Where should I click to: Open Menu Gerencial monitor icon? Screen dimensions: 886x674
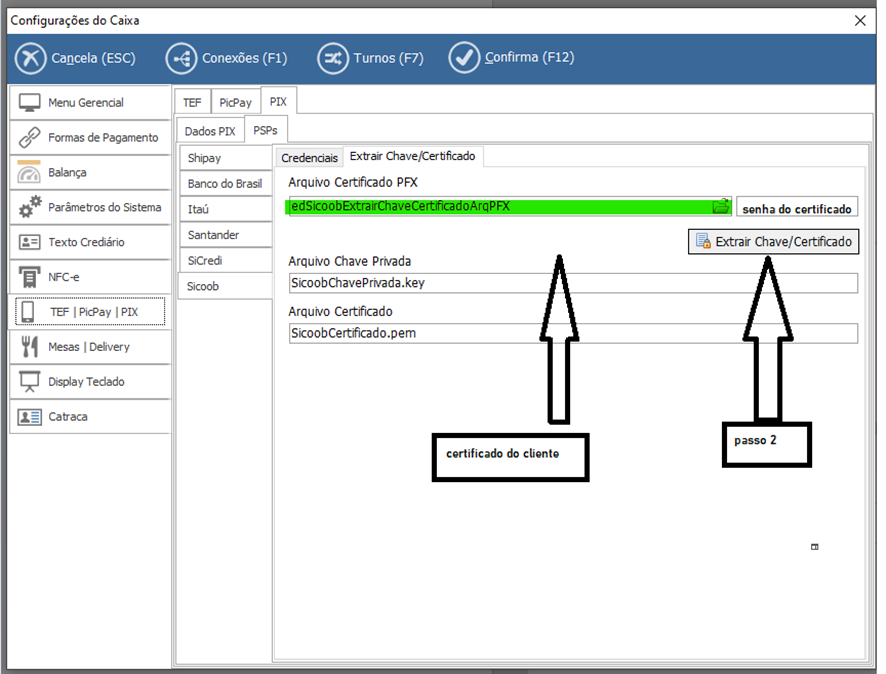click(x=30, y=103)
